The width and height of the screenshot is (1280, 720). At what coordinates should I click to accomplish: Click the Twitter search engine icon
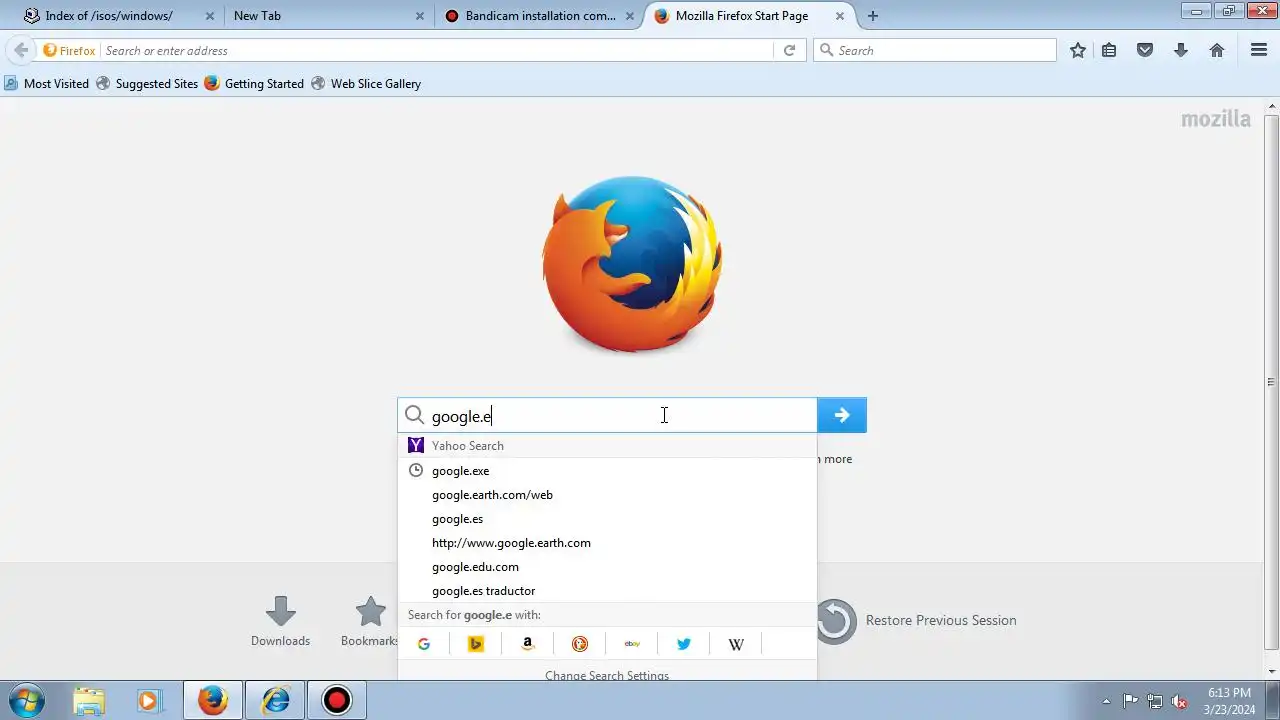coord(684,644)
